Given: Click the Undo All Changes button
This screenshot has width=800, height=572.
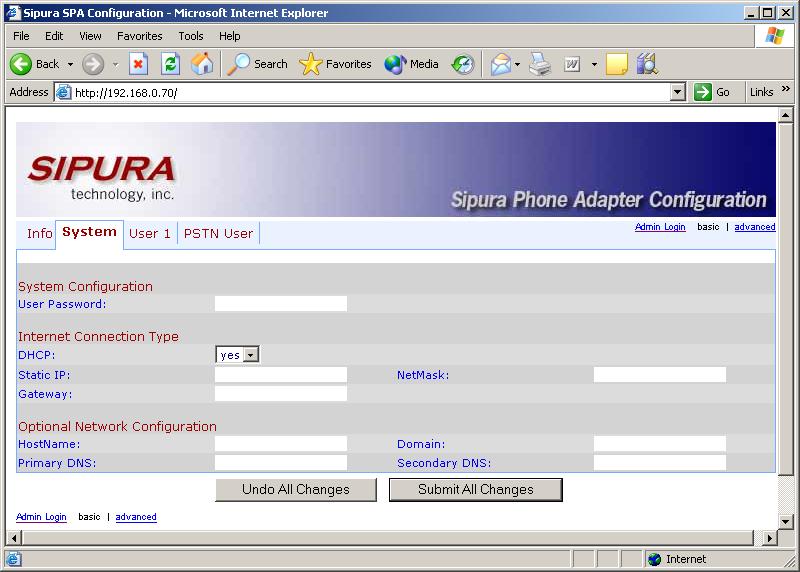Looking at the screenshot, I should point(296,489).
